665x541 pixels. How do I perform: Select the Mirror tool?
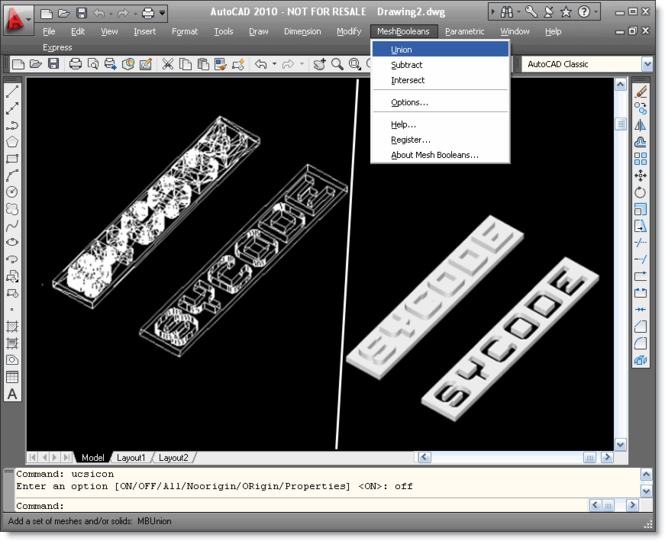pyautogui.click(x=640, y=125)
